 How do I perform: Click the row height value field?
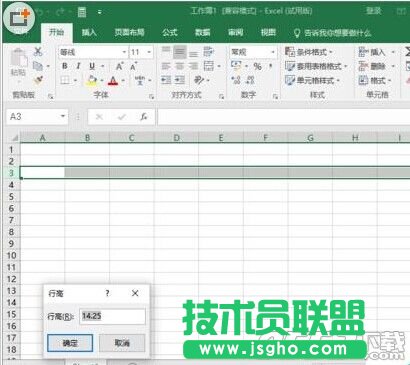(112, 316)
